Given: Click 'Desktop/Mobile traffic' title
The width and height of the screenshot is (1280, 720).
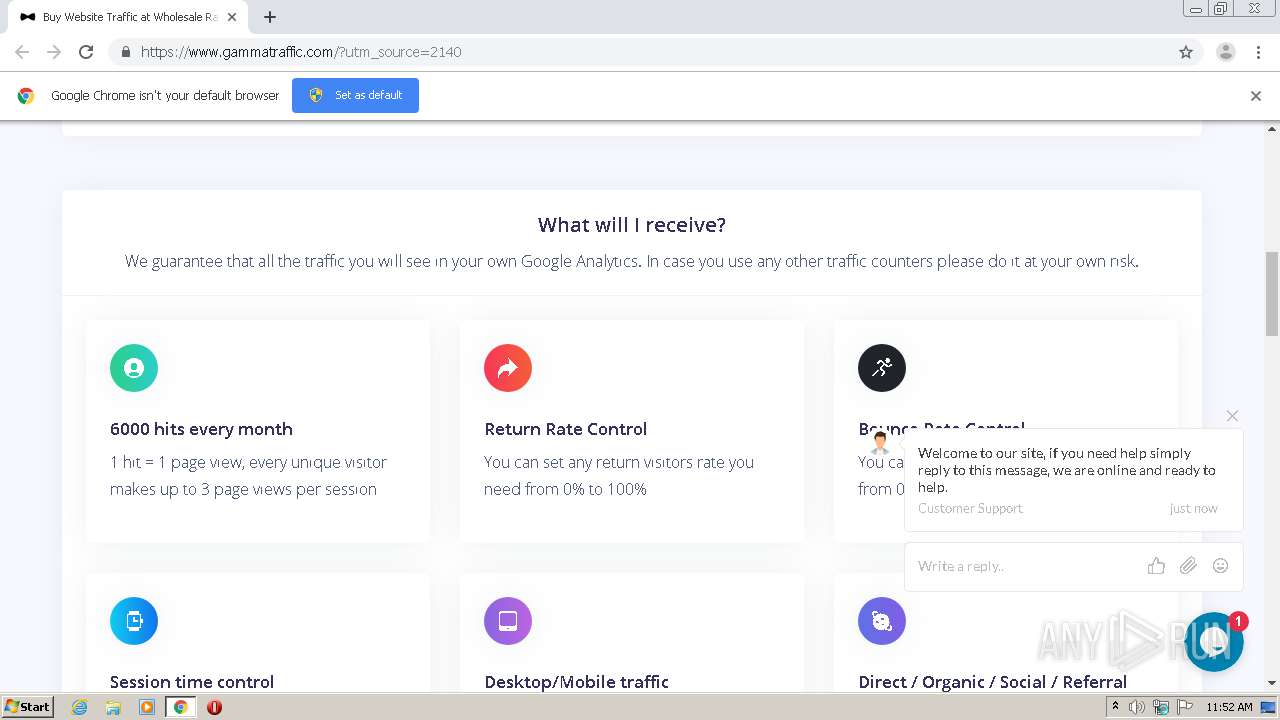Looking at the screenshot, I should pyautogui.click(x=576, y=682).
